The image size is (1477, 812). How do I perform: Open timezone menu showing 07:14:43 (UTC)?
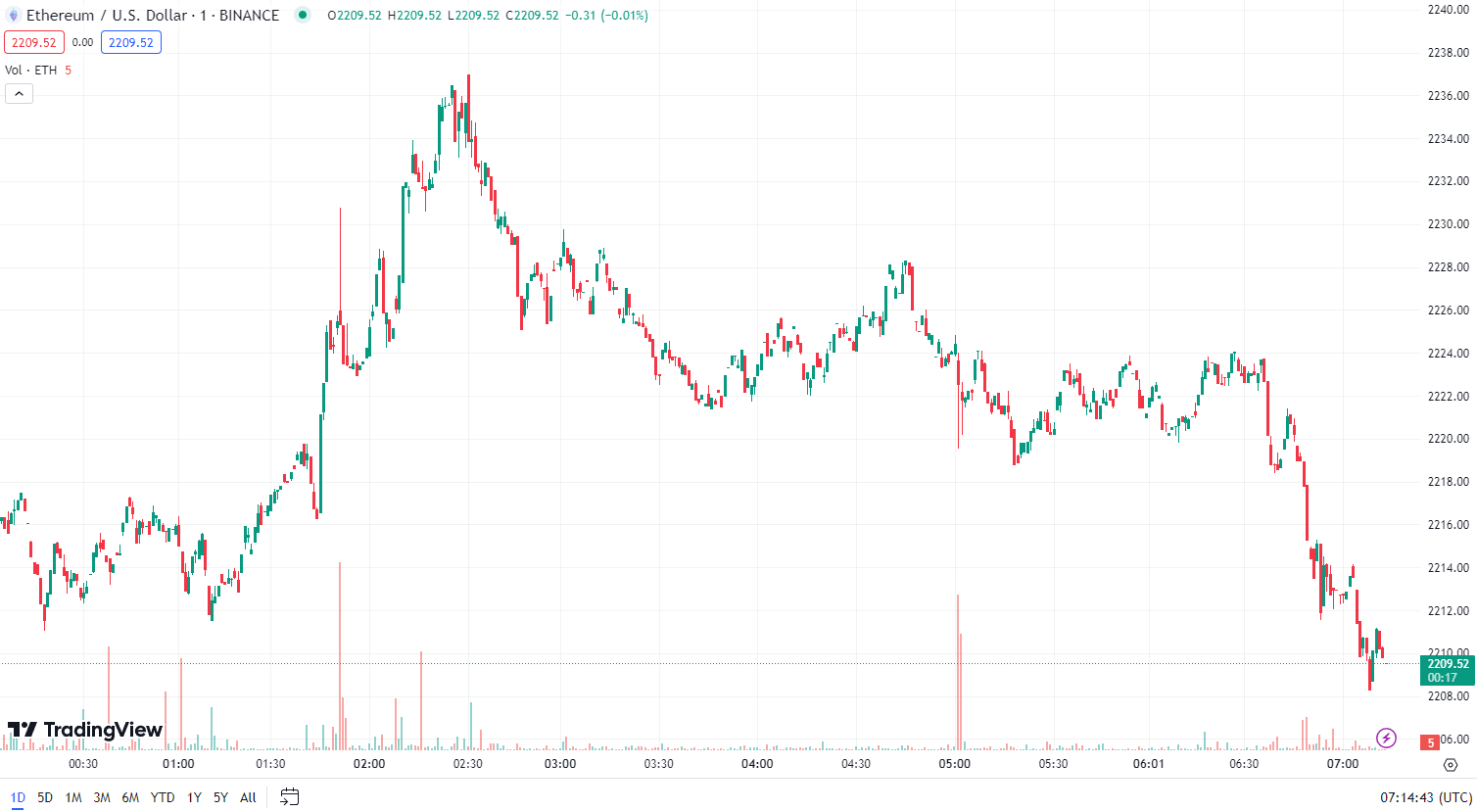(1426, 797)
